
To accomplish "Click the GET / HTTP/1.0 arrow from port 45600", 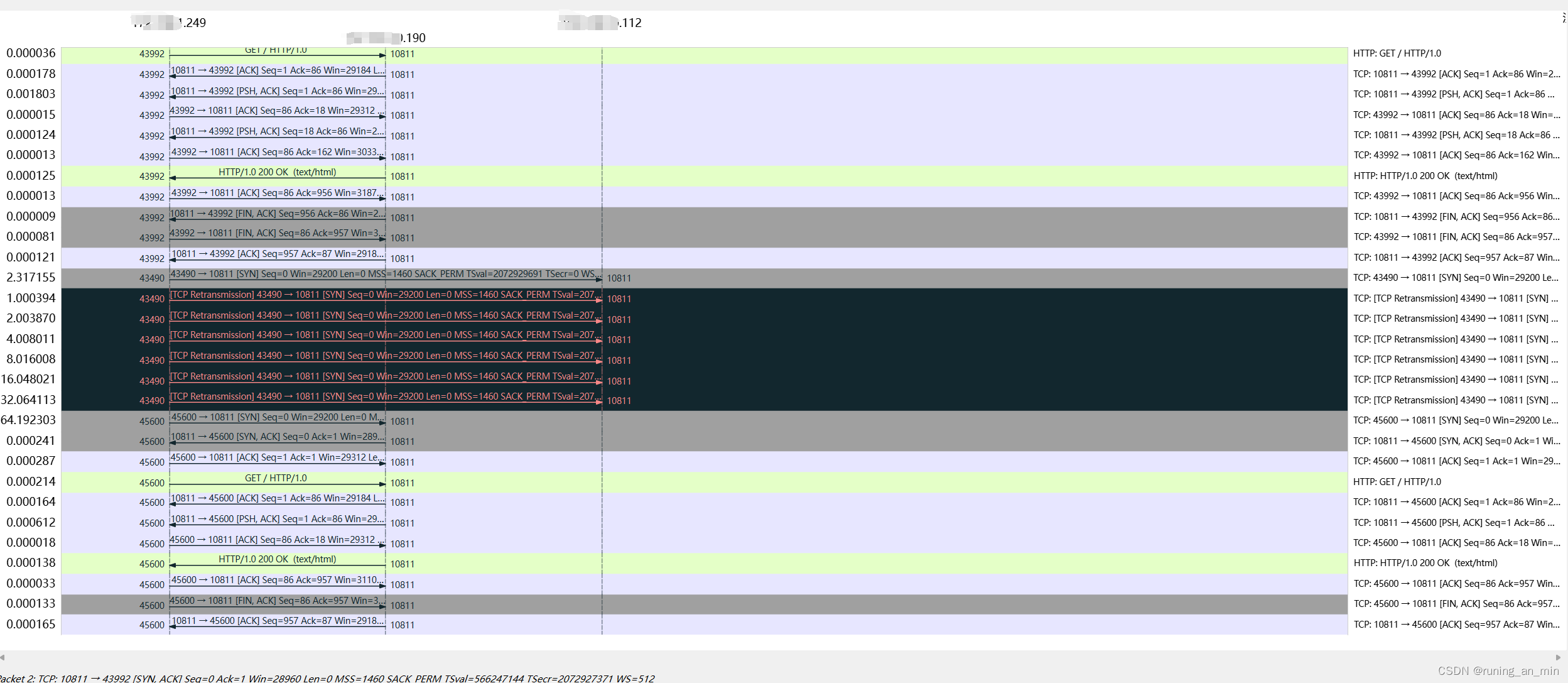I will point(276,483).
